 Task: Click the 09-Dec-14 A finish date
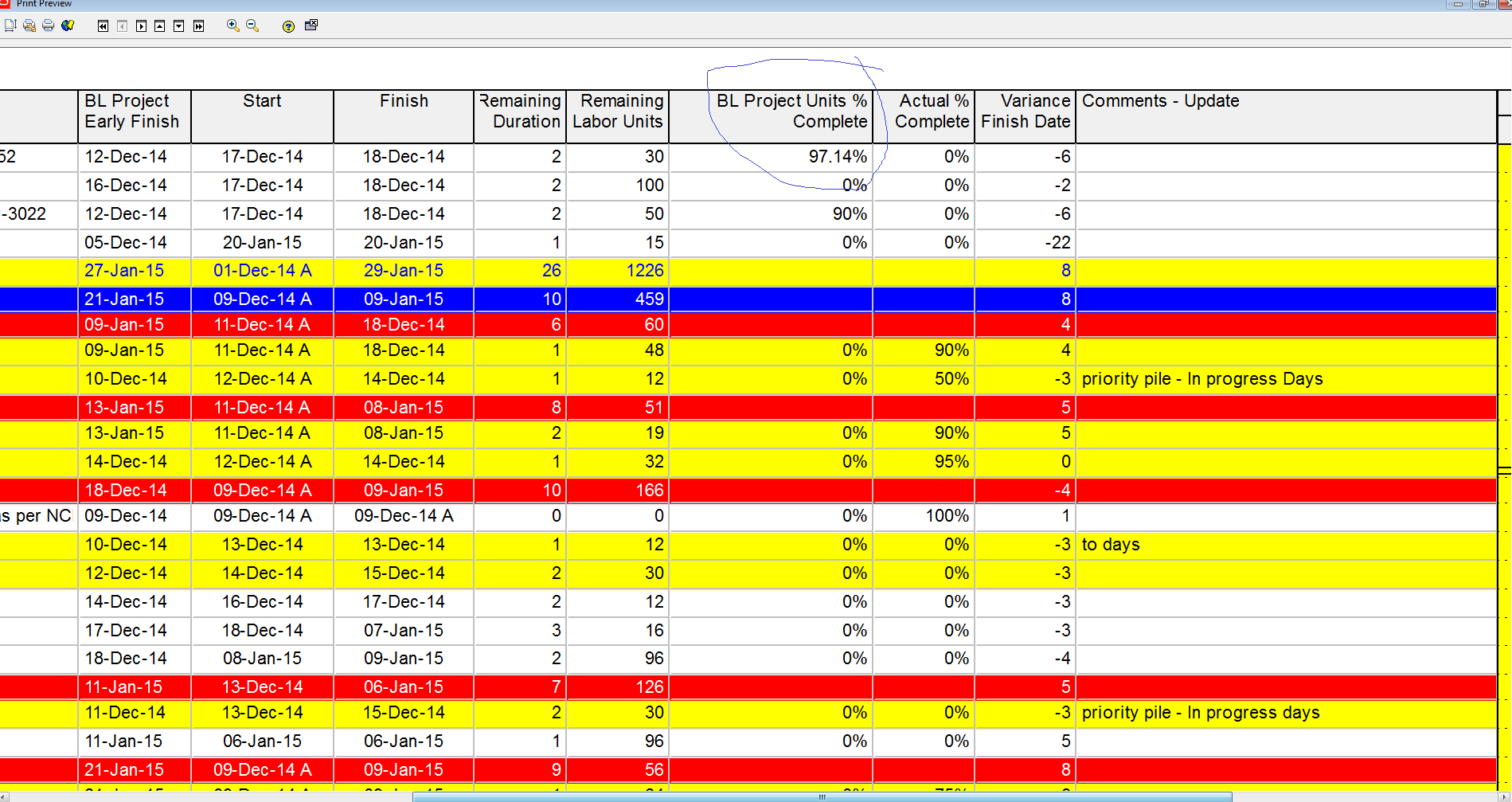[404, 516]
